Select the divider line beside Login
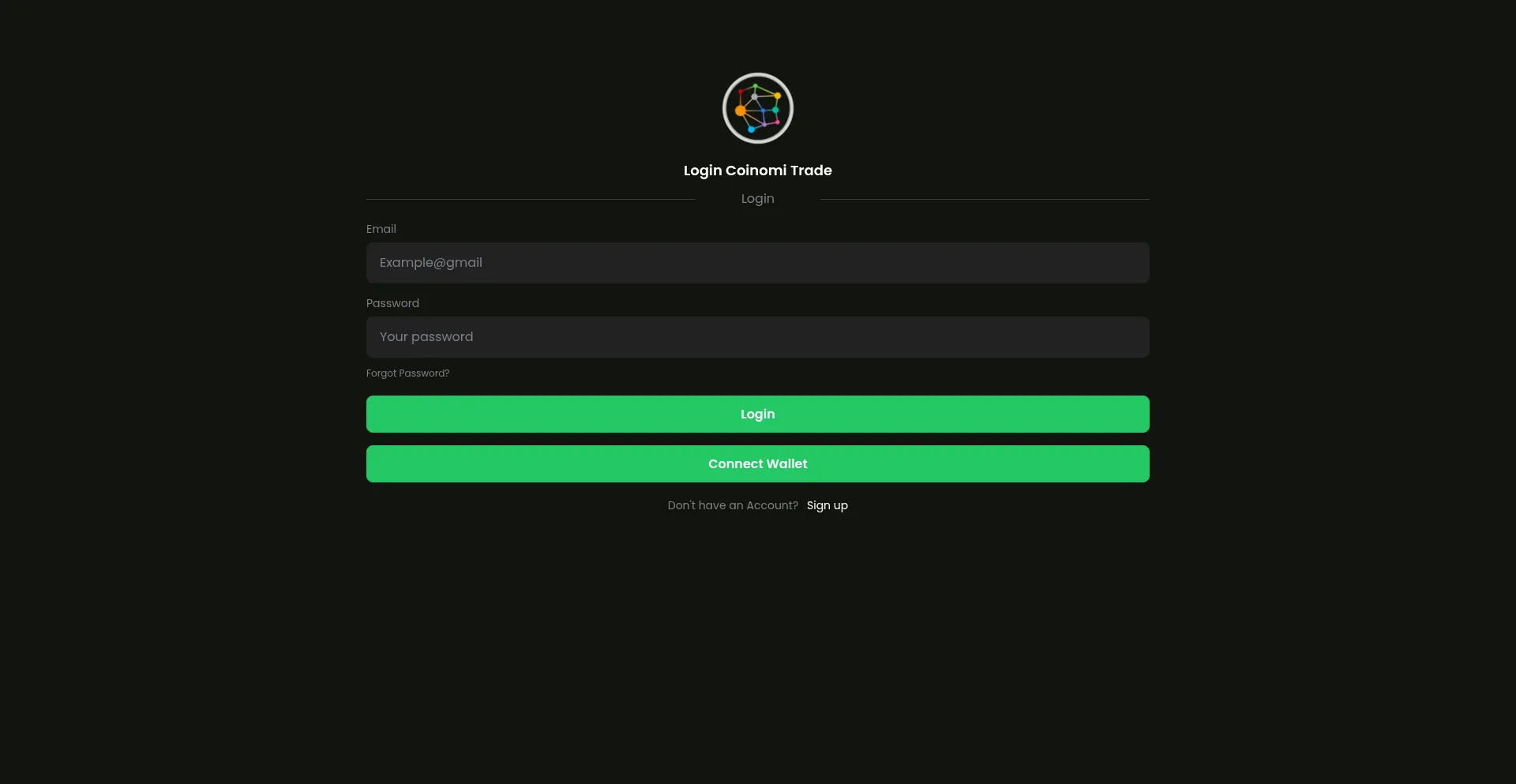1516x784 pixels. coord(531,199)
